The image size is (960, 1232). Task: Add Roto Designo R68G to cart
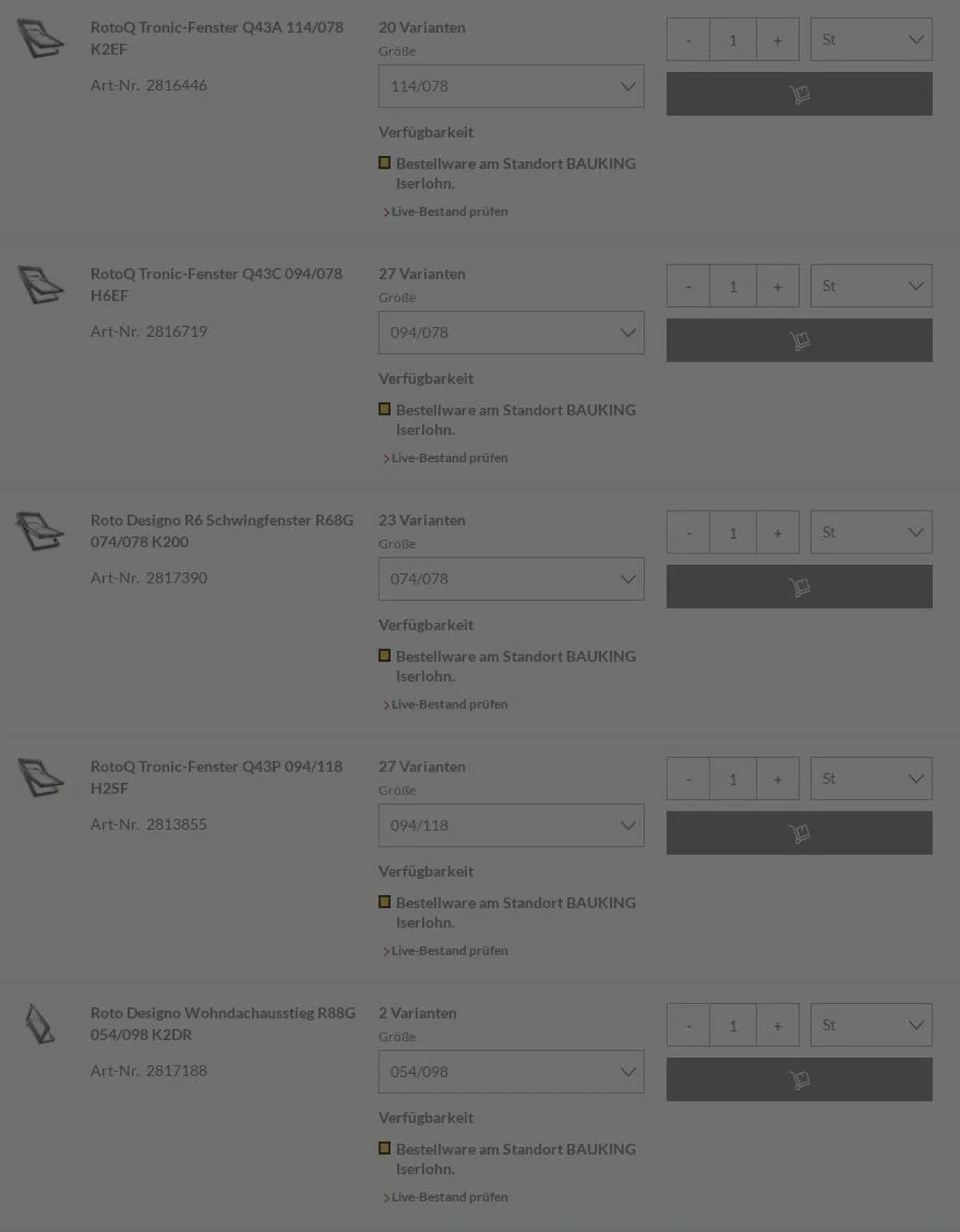click(x=799, y=586)
